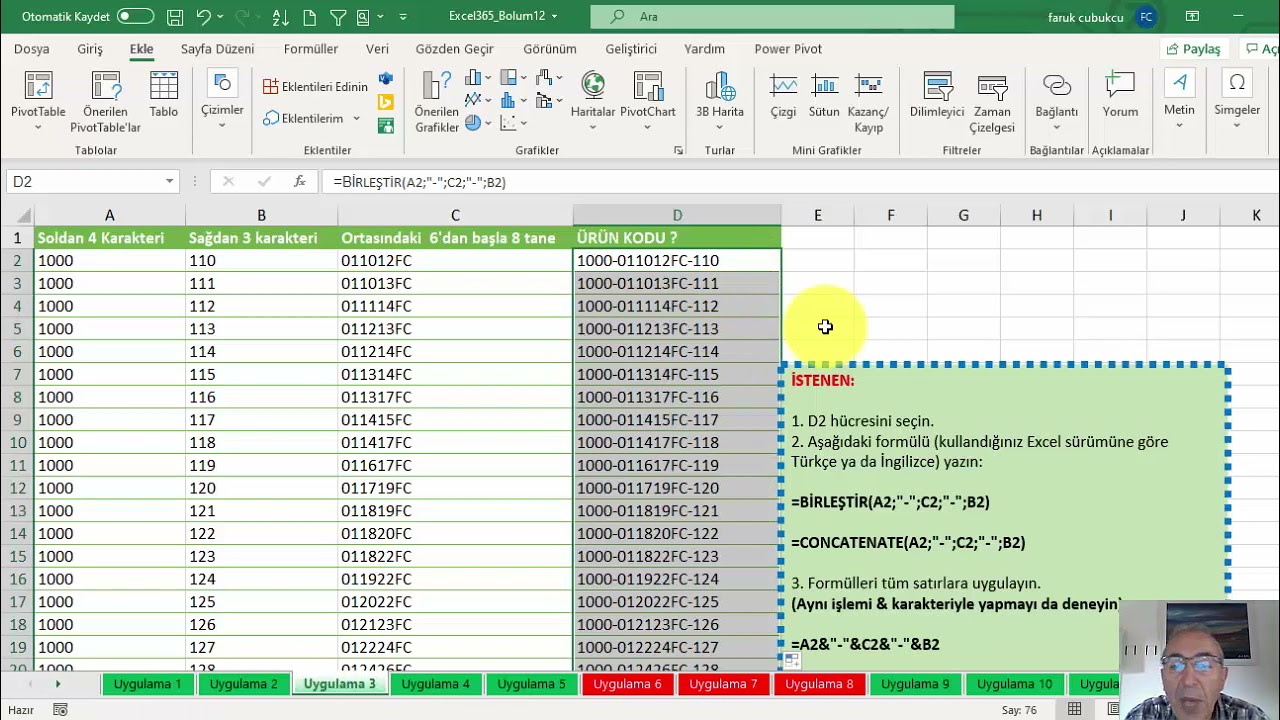This screenshot has width=1280, height=720.
Task: Switch to the Sayfa Düzeni tab
Action: [217, 49]
